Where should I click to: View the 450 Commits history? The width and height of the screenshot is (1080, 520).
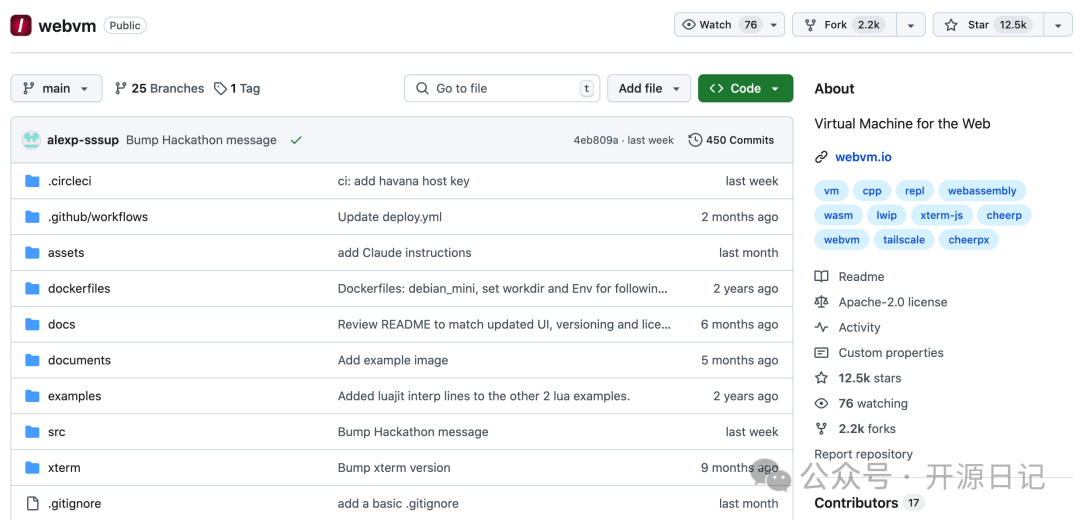731,140
